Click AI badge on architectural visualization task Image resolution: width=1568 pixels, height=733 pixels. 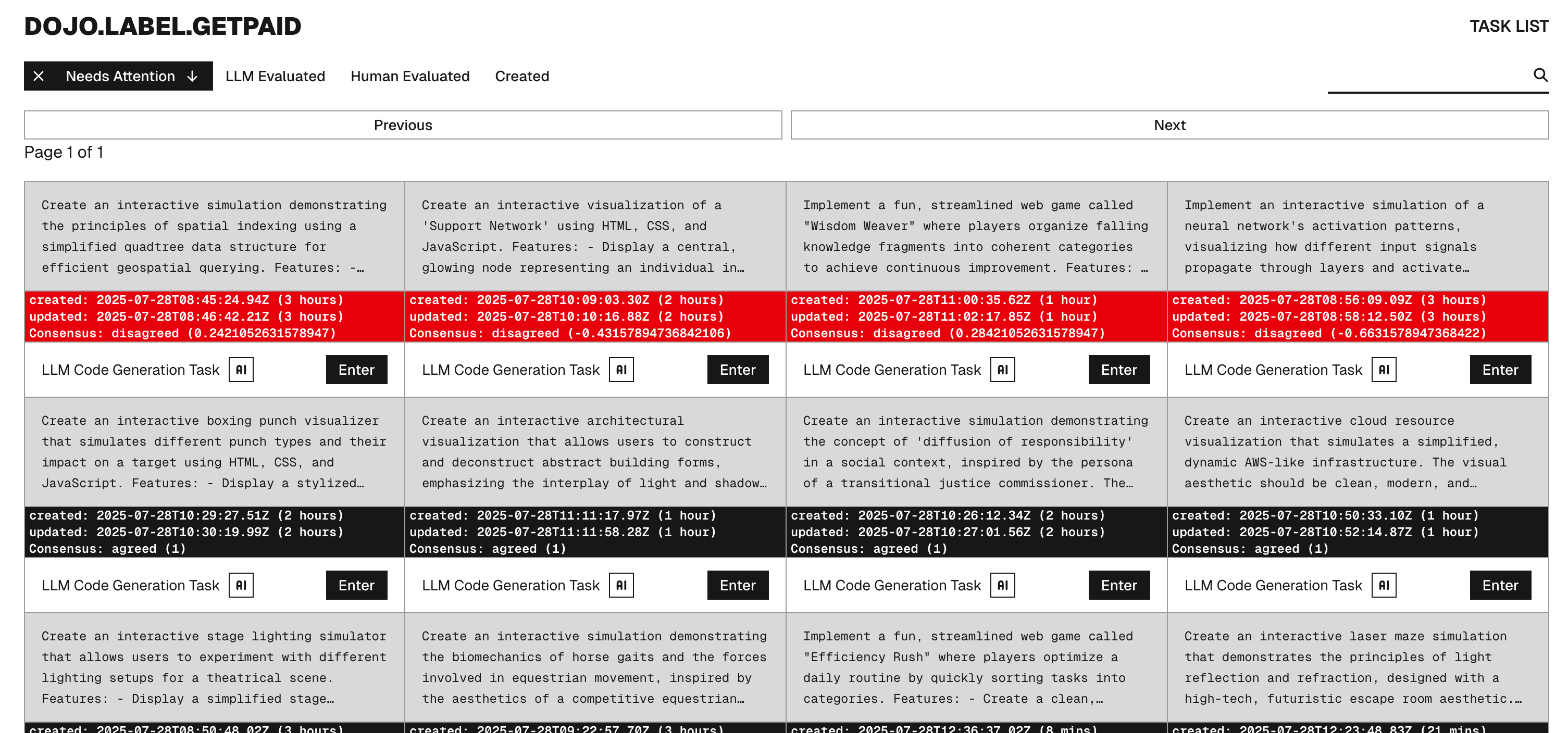point(621,585)
